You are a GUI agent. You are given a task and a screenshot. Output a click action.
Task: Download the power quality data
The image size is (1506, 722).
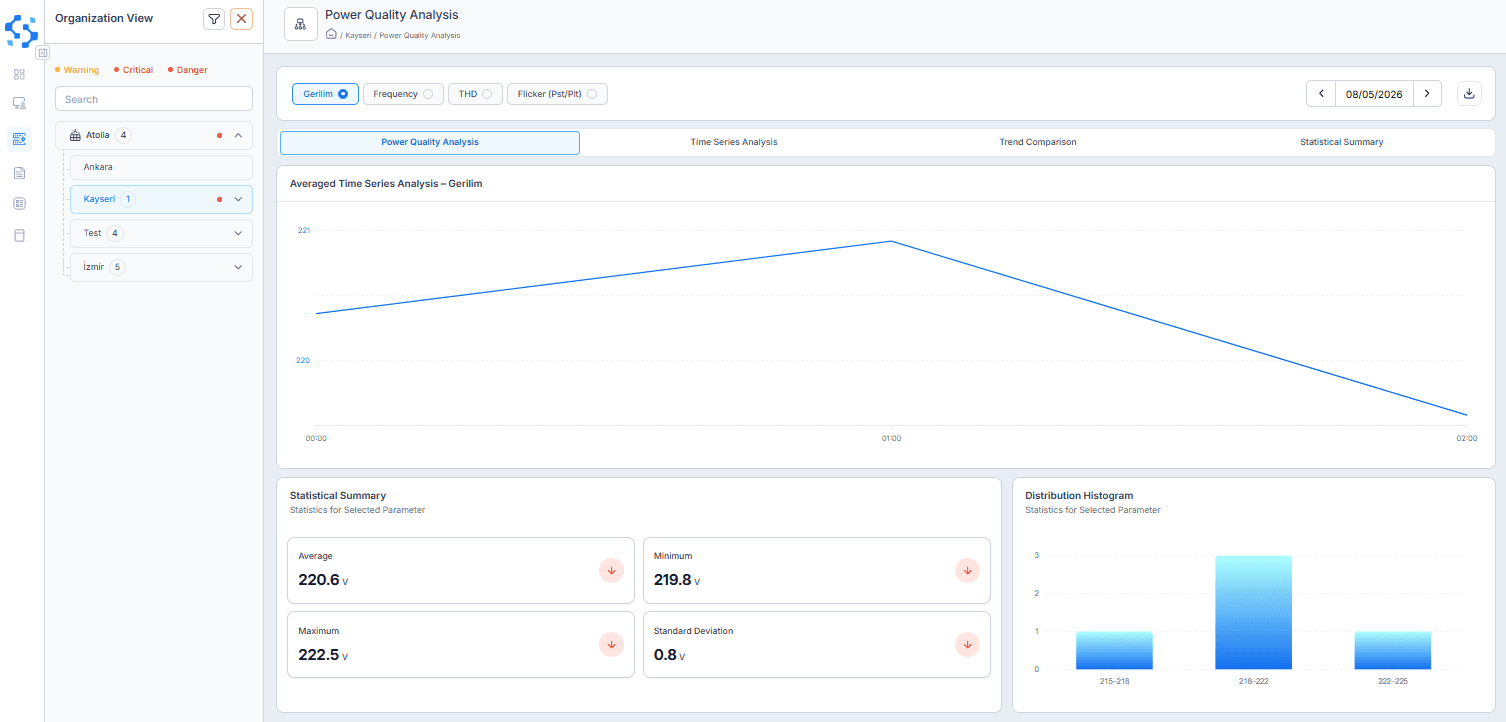pos(1469,94)
